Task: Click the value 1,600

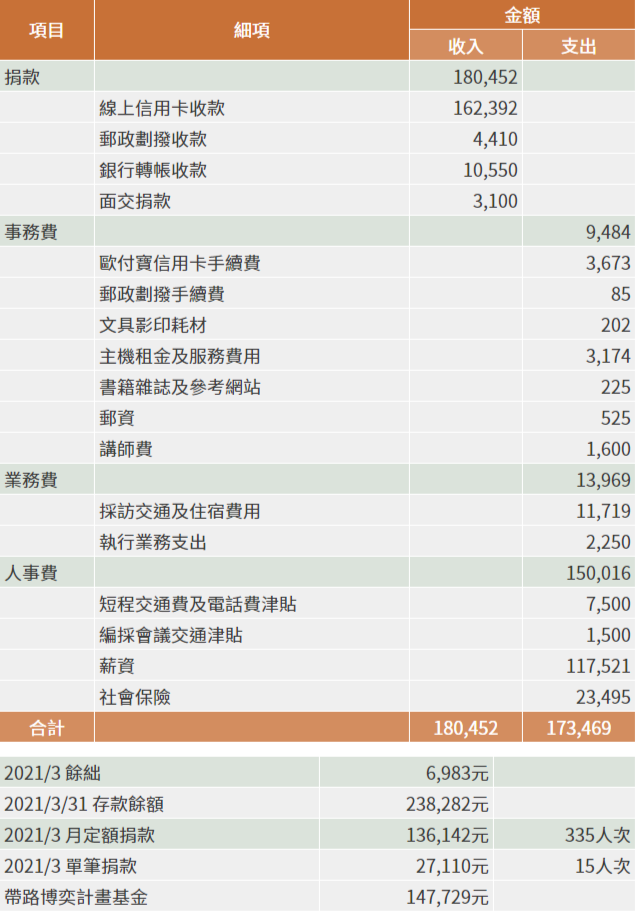Action: point(608,449)
